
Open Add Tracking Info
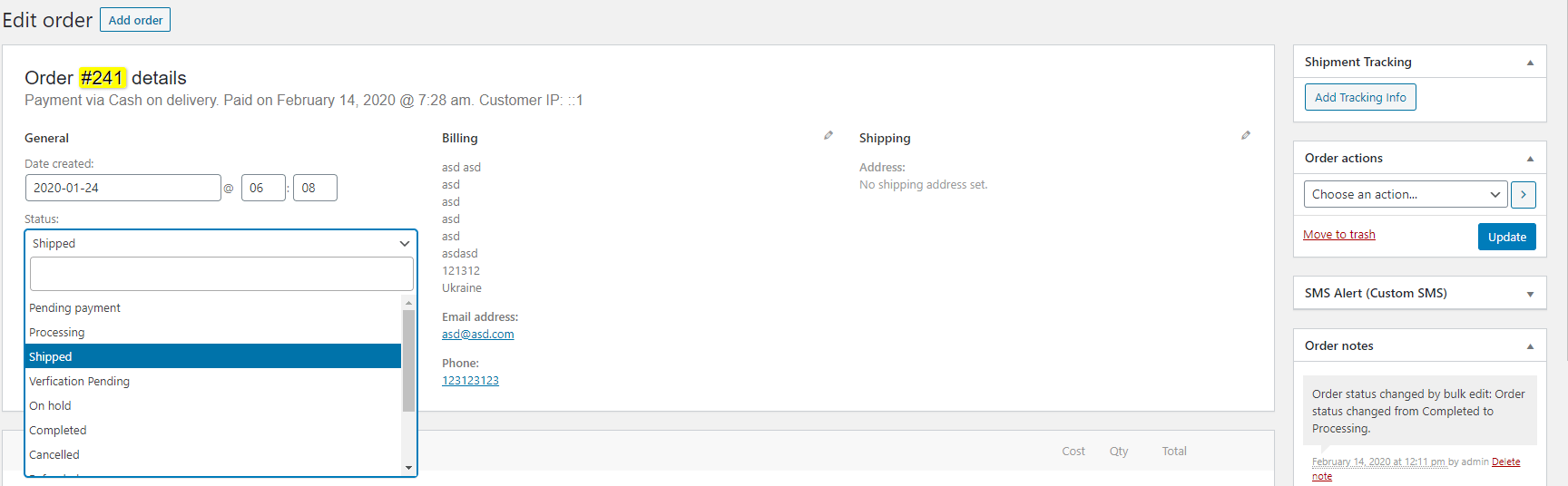1359,97
